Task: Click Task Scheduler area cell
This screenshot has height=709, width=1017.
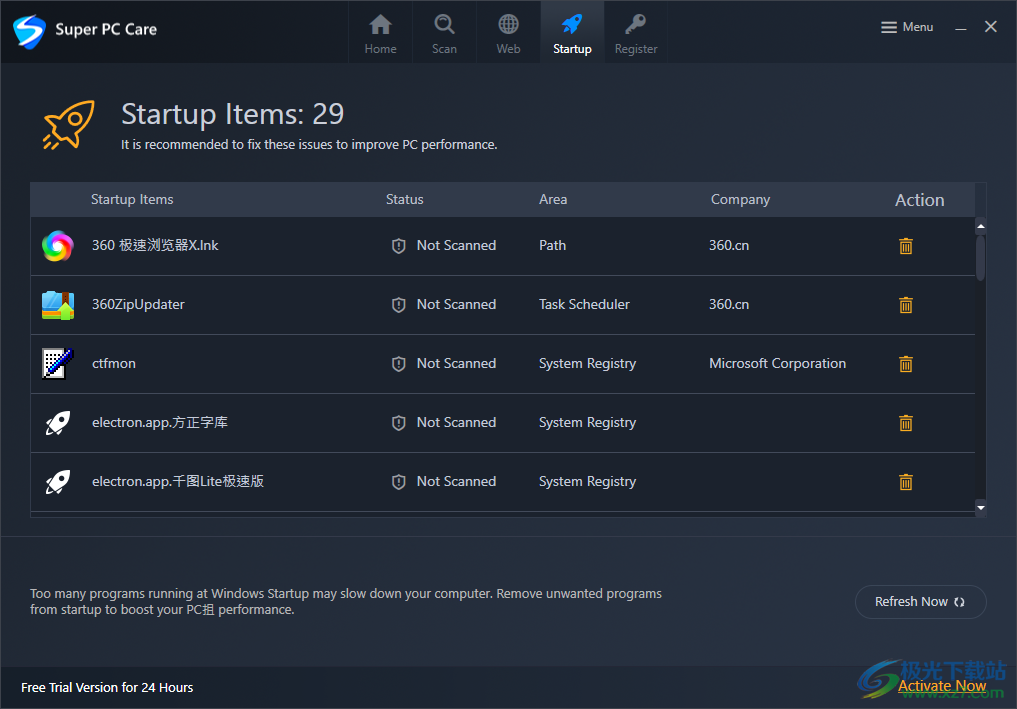Action: pyautogui.click(x=584, y=304)
